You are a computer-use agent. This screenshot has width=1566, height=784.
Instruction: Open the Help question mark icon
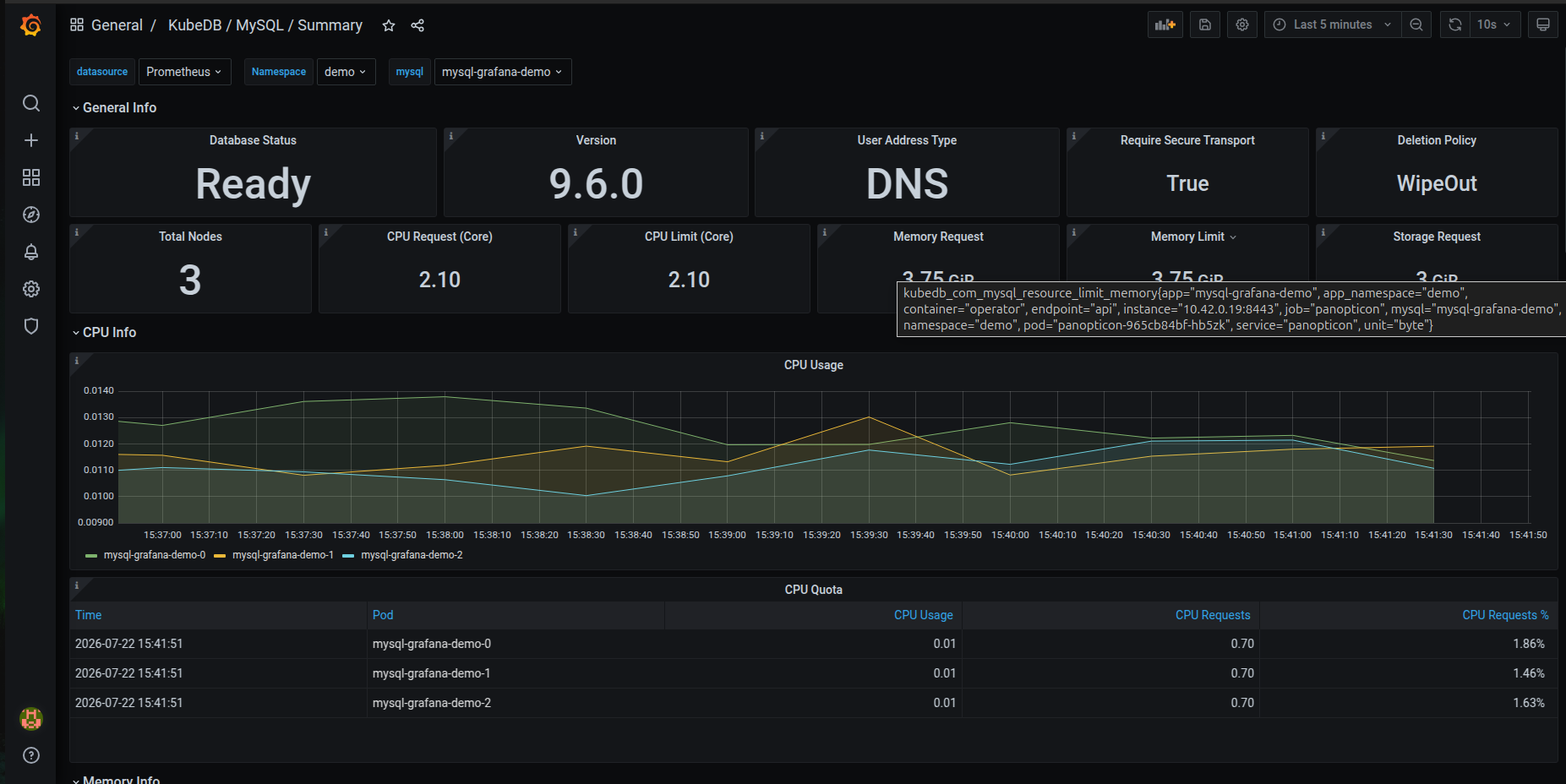tap(31, 755)
